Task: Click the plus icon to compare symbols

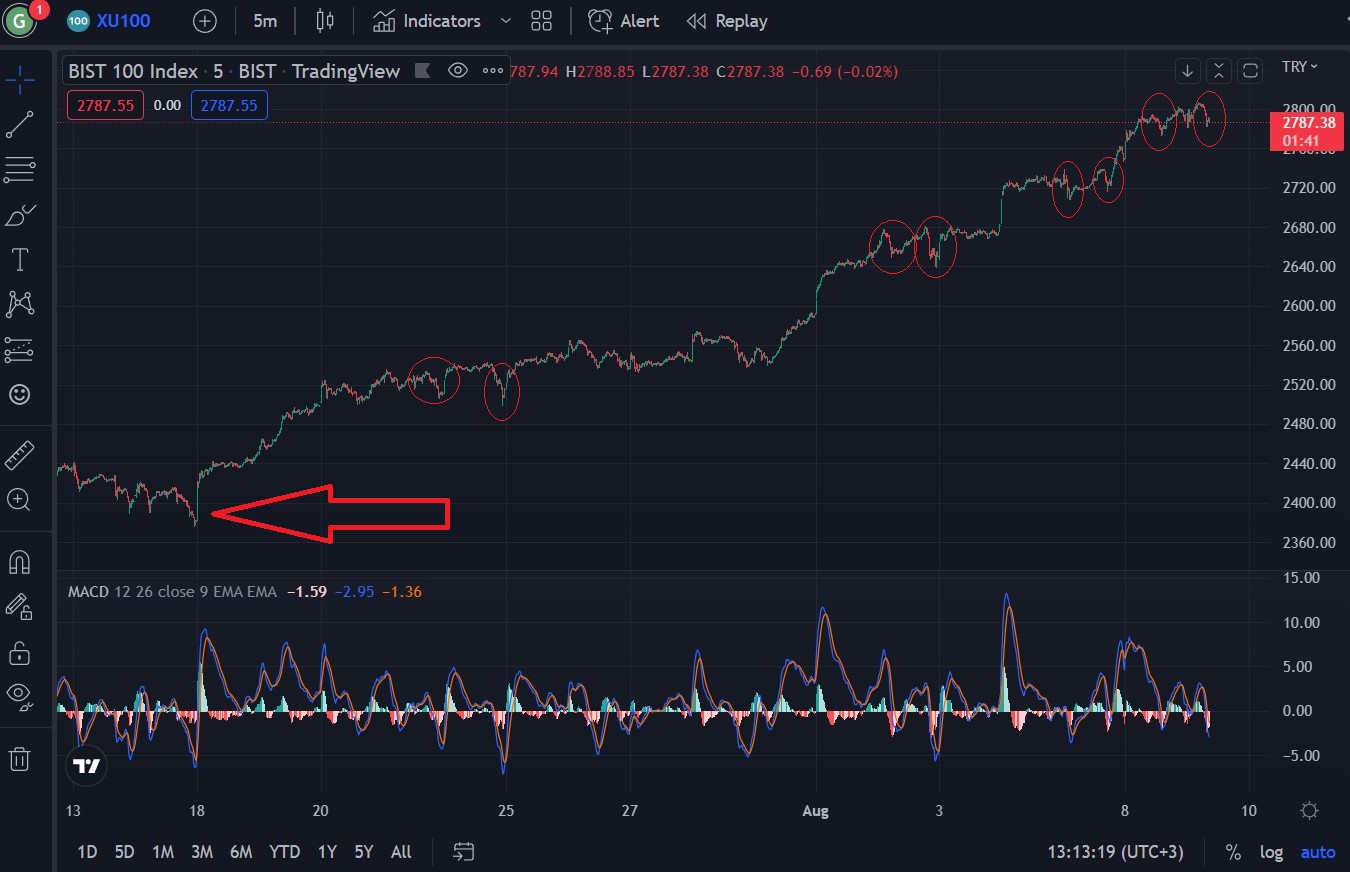Action: click(205, 21)
